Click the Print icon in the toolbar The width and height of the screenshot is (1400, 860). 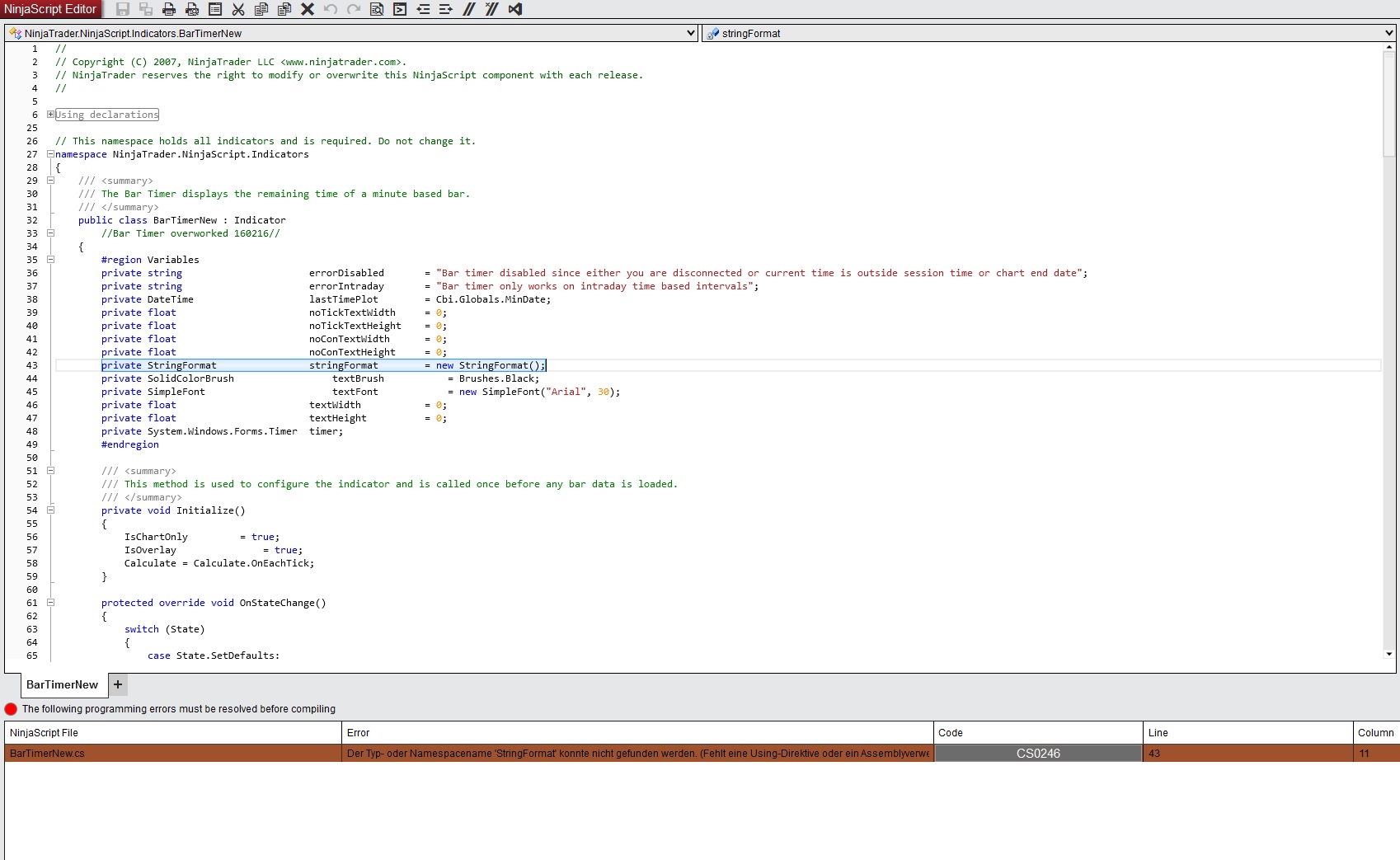pyautogui.click(x=169, y=9)
